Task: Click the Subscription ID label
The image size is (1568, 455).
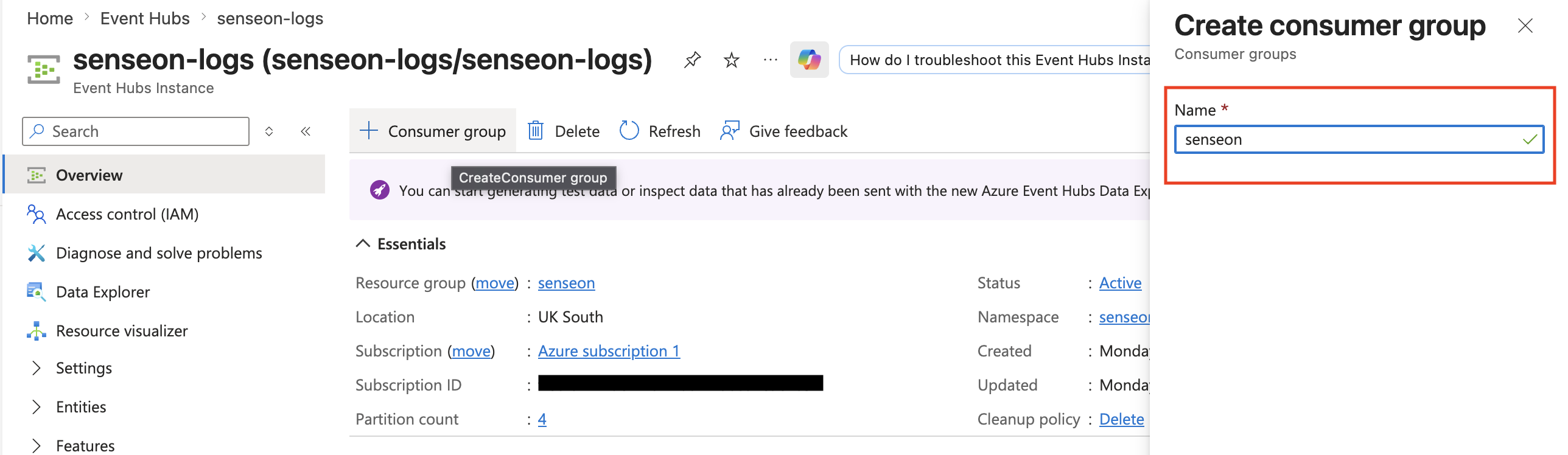Action: click(x=408, y=385)
